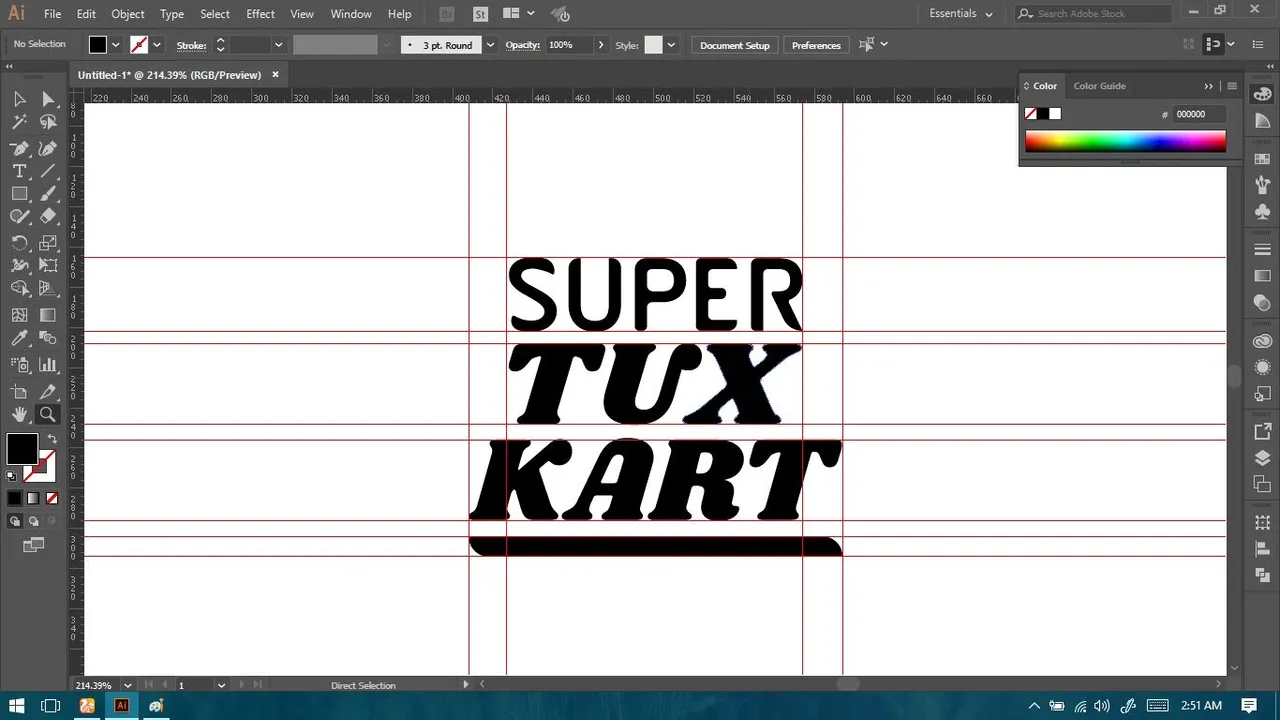Open the Style dropdown

(671, 45)
